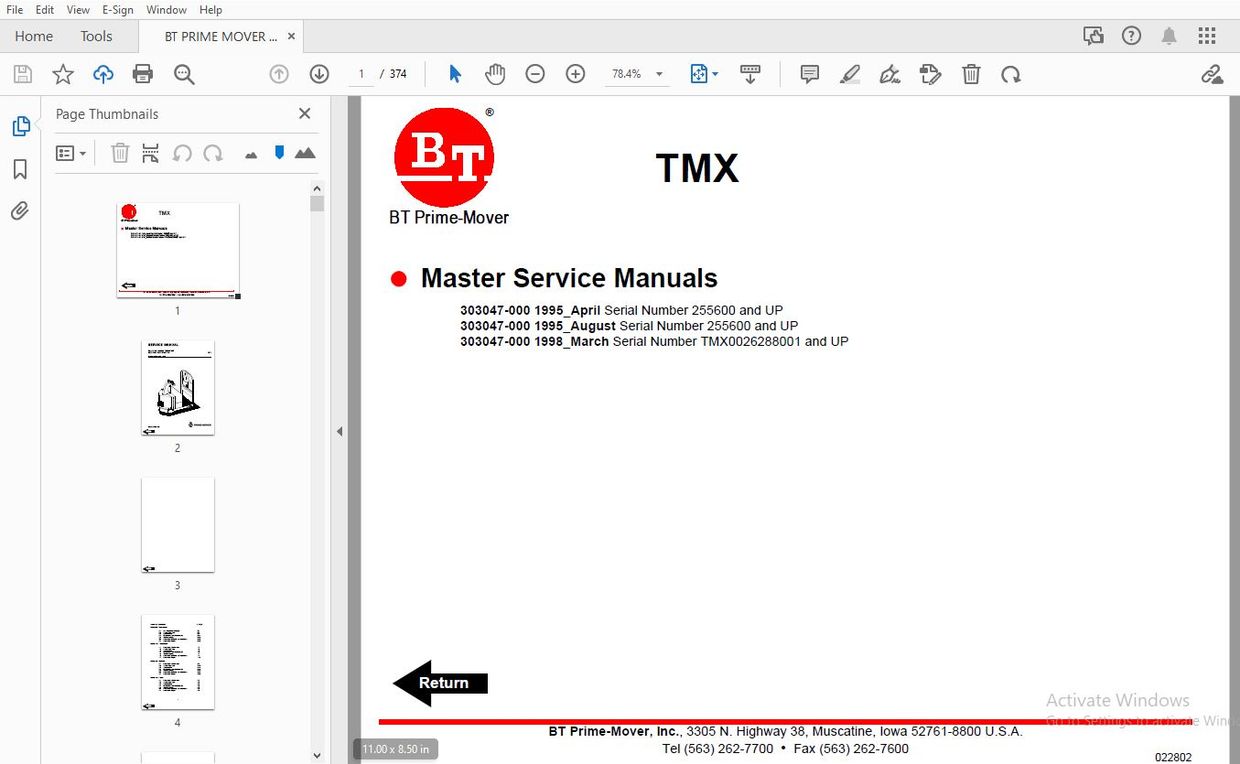Select the Hand tool for panning
The image size is (1240, 764).
(x=495, y=73)
